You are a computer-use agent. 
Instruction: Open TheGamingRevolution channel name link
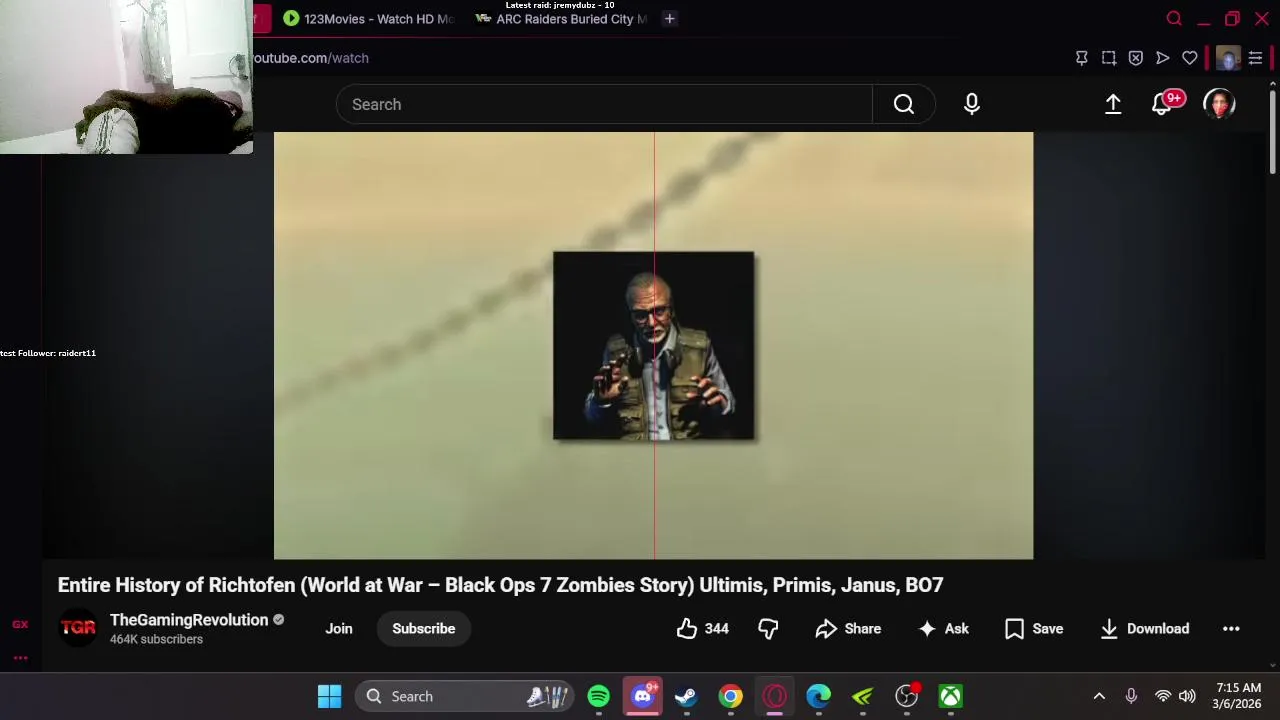[189, 620]
